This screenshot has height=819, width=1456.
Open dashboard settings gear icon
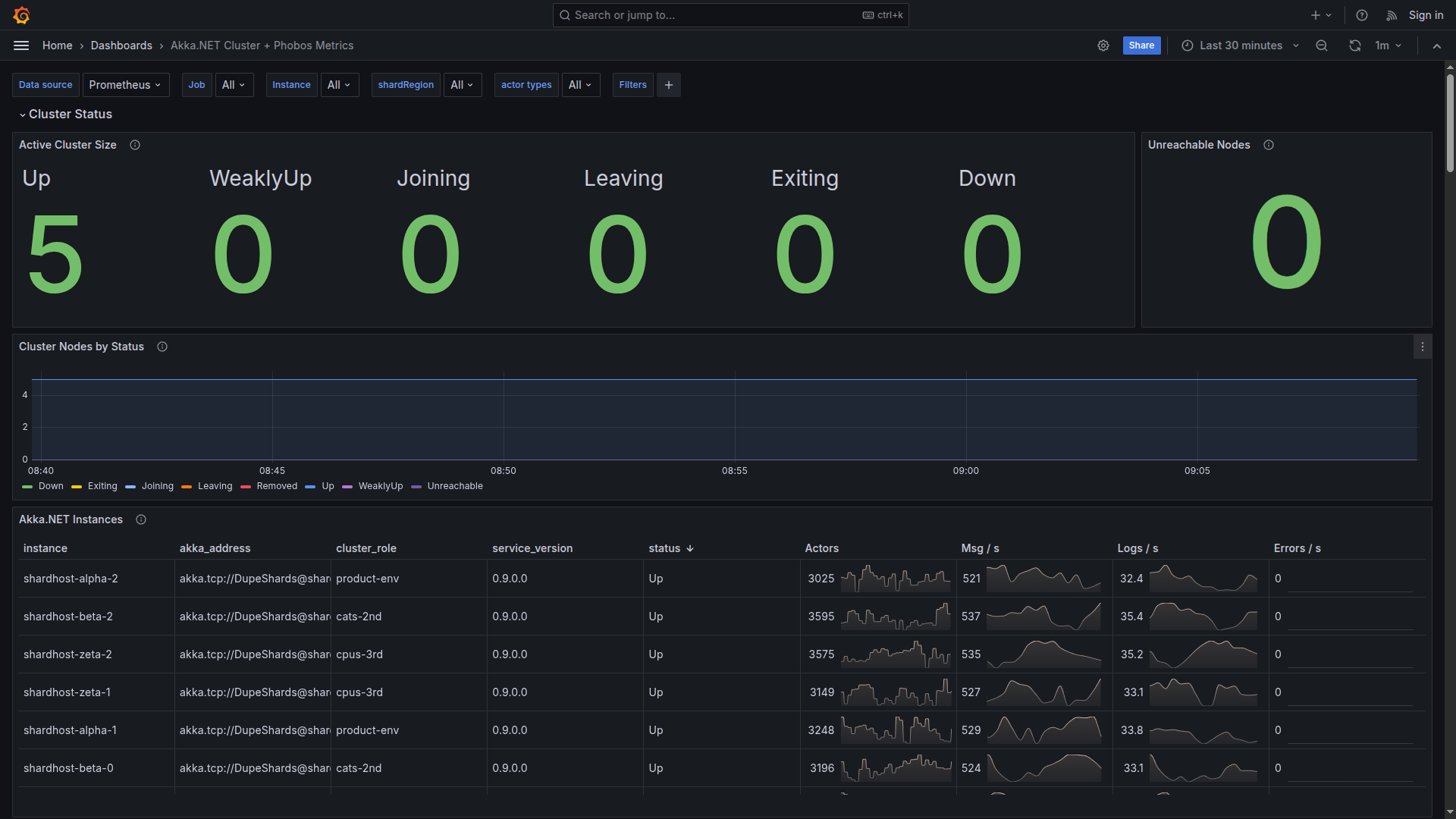coord(1103,45)
